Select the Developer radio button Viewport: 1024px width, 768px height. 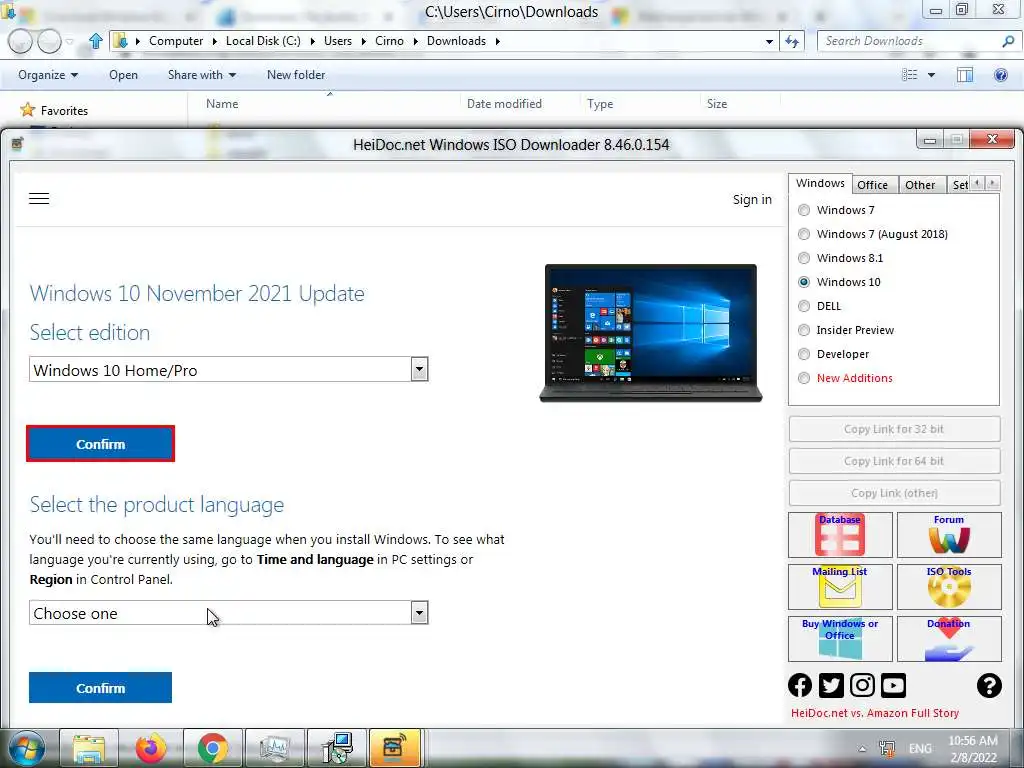pyautogui.click(x=804, y=354)
